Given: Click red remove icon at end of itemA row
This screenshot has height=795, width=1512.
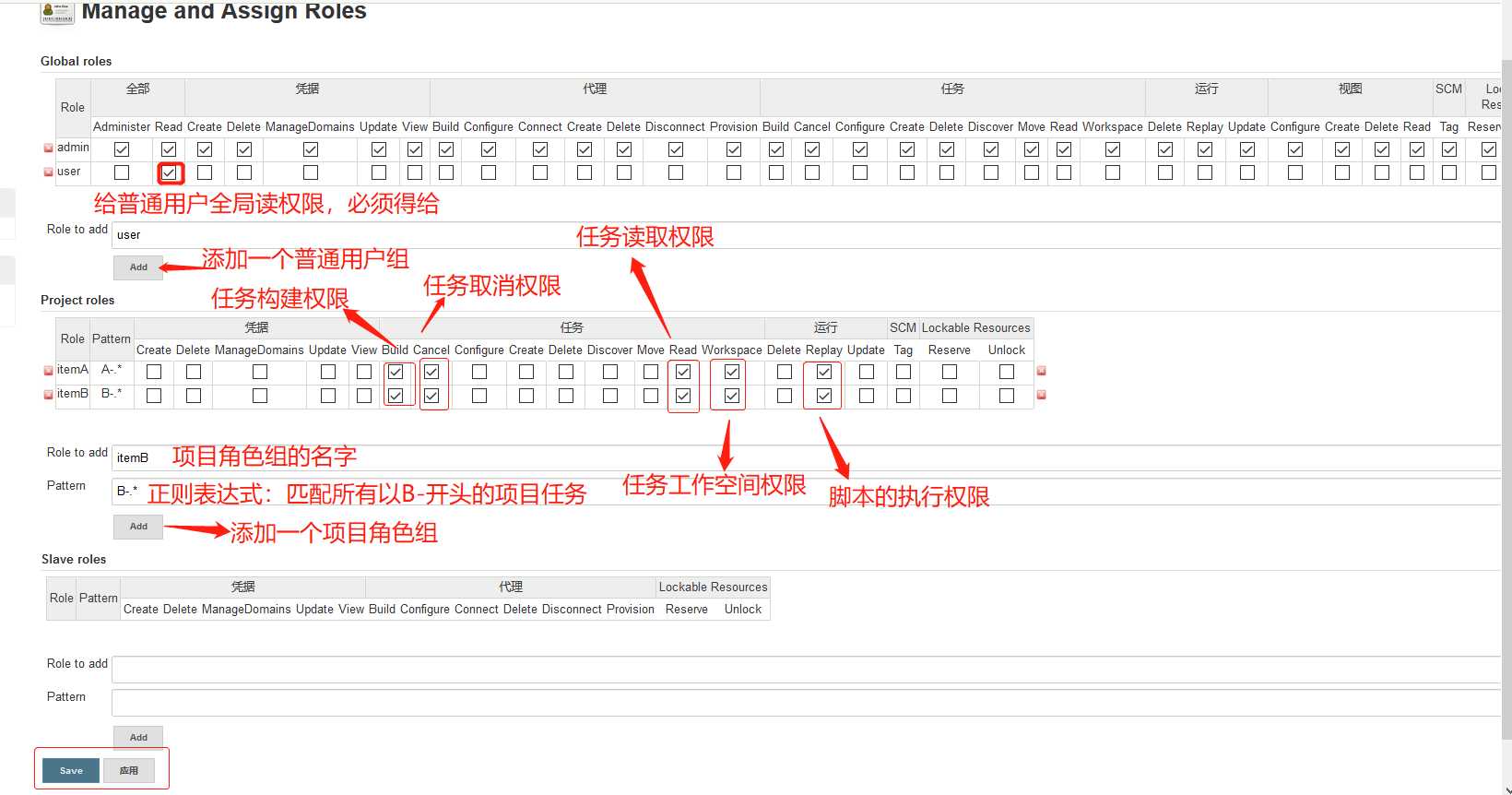Looking at the screenshot, I should click(x=1042, y=371).
